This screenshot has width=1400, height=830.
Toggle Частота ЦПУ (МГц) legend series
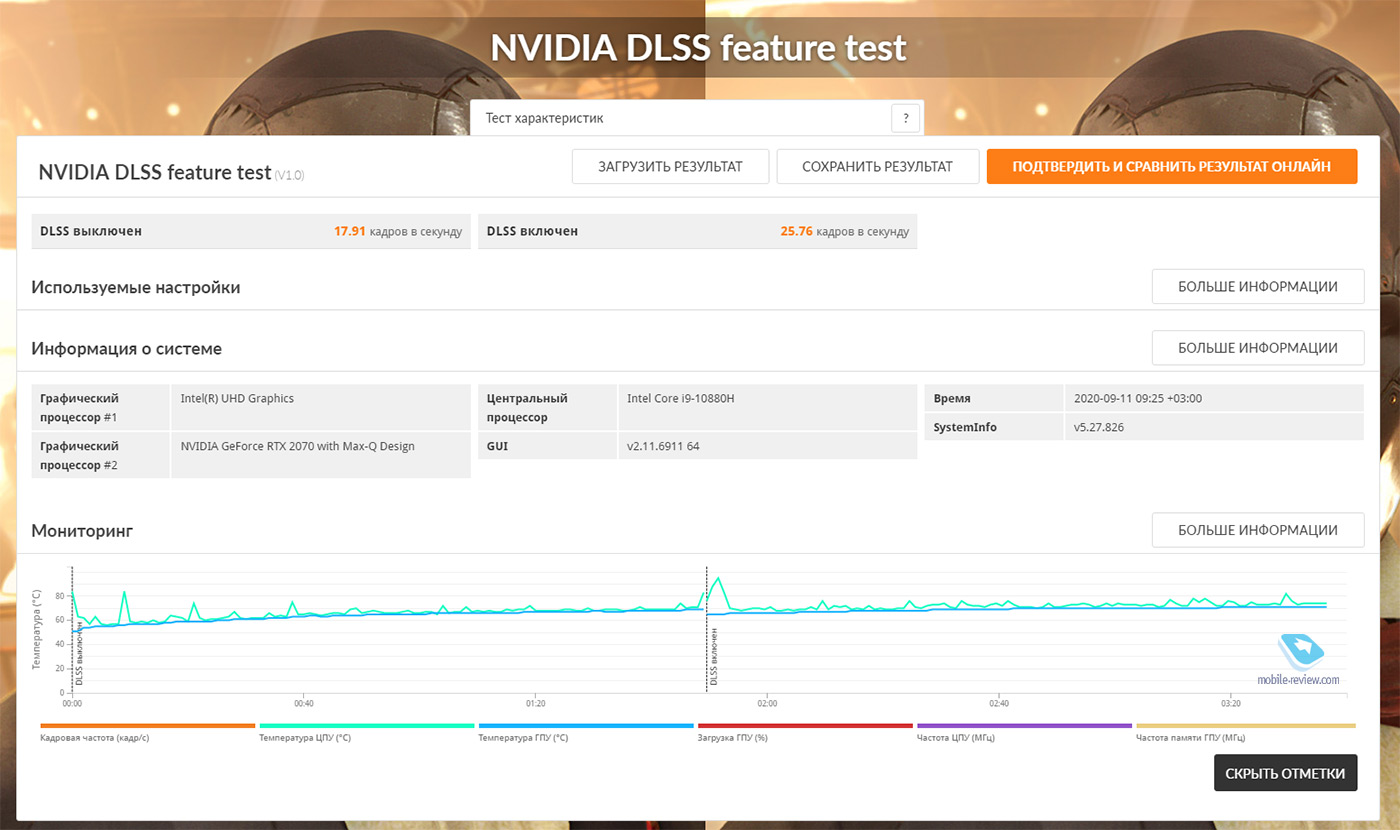pos(1024,733)
